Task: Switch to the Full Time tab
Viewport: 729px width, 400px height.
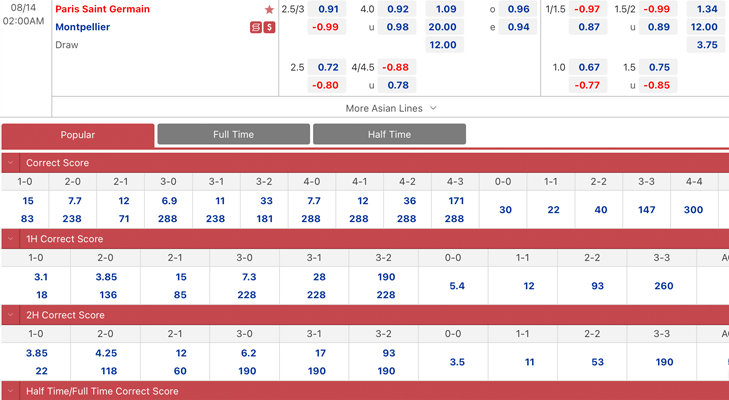Action: tap(233, 134)
